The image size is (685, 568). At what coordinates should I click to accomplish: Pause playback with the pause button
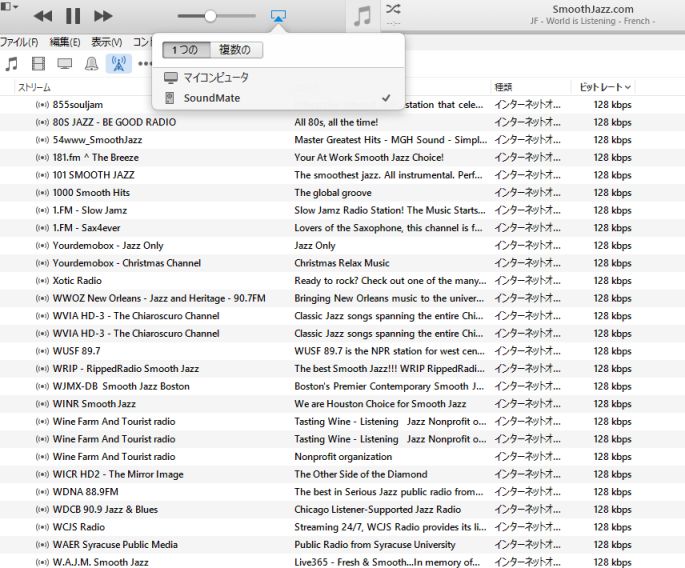[x=73, y=16]
